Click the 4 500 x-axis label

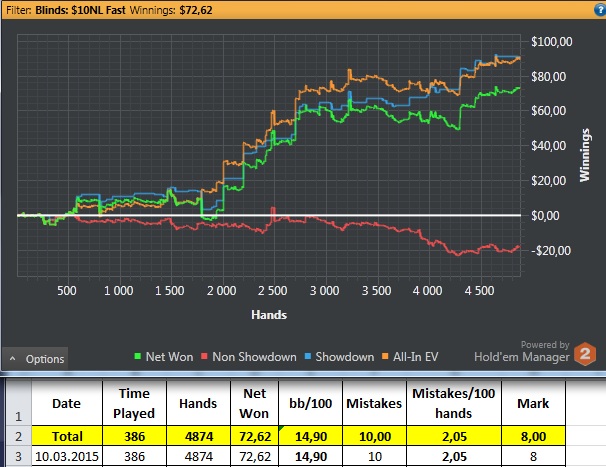coord(479,291)
